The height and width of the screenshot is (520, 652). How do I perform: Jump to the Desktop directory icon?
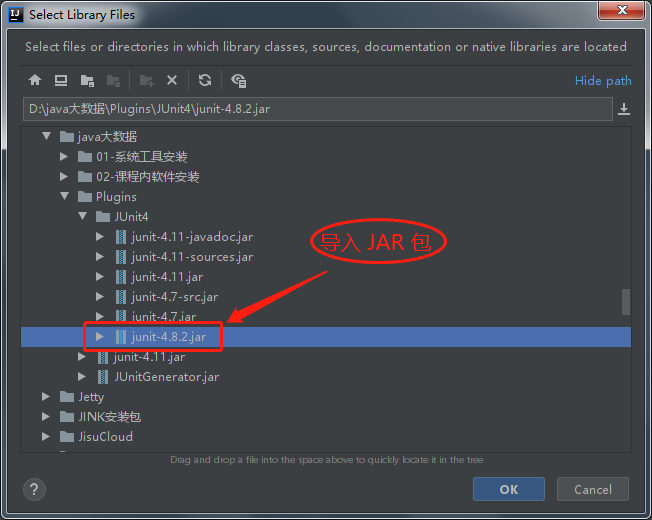coord(61,80)
